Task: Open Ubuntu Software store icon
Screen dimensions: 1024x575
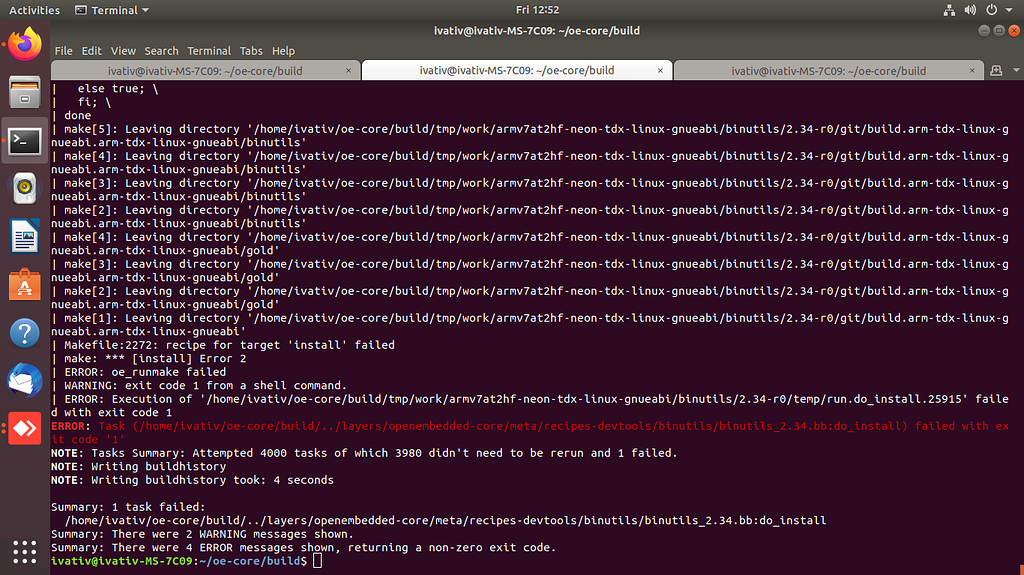Action: tap(24, 285)
